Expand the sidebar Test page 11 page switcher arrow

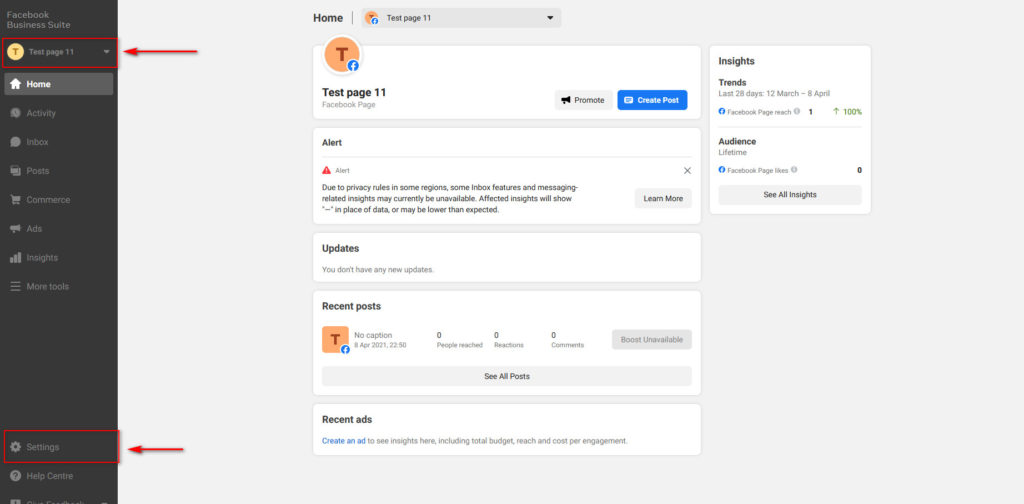pos(106,52)
